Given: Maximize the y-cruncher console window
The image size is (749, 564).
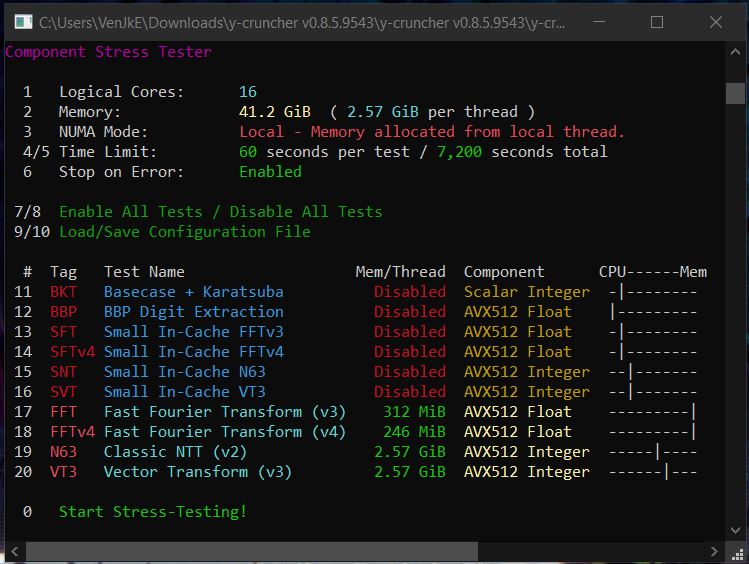Looking at the screenshot, I should (657, 21).
